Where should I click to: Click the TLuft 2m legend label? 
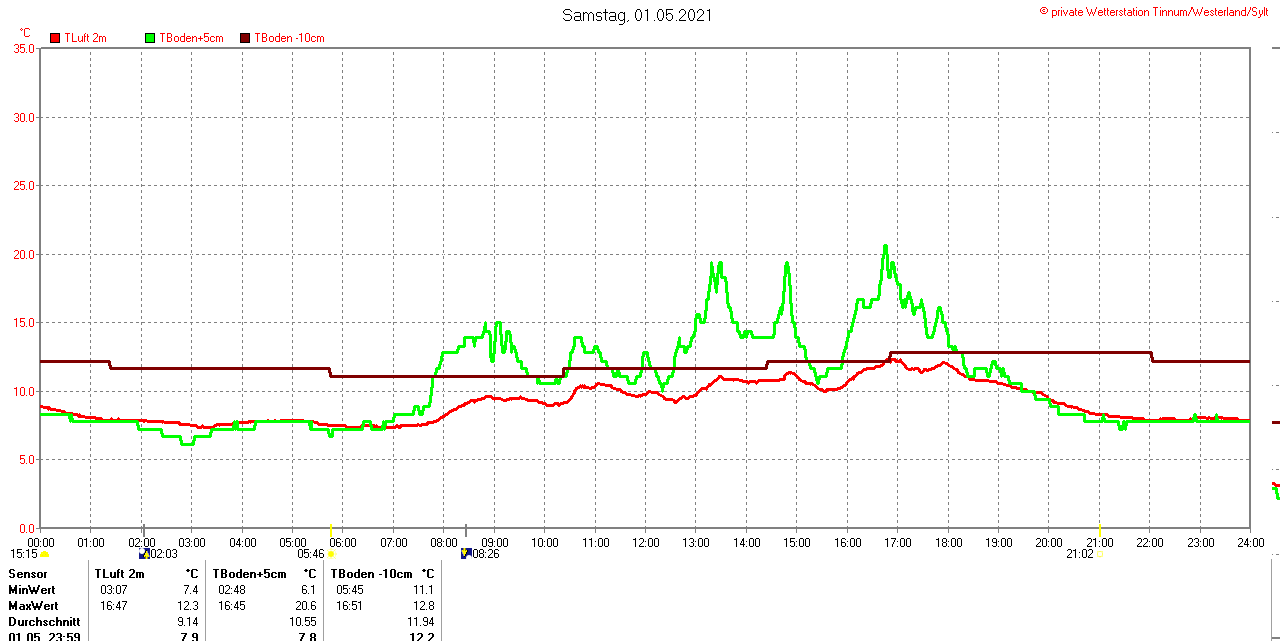pos(85,38)
